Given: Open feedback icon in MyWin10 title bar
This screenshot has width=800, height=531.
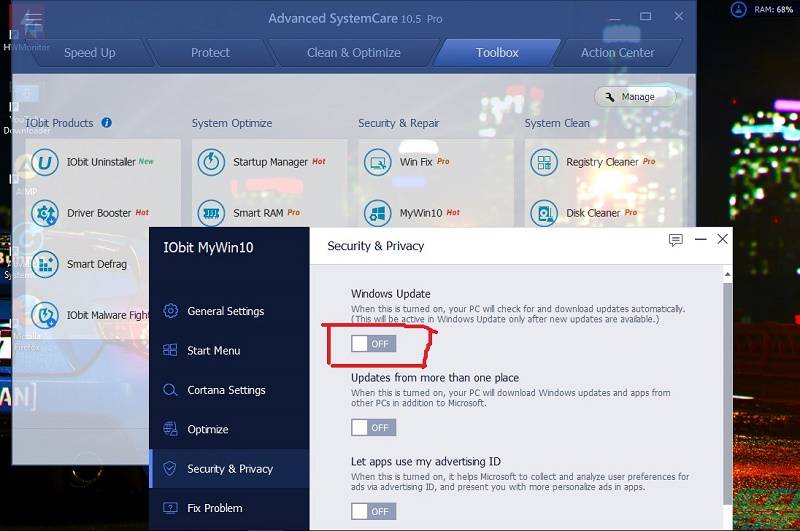Looking at the screenshot, I should [676, 240].
